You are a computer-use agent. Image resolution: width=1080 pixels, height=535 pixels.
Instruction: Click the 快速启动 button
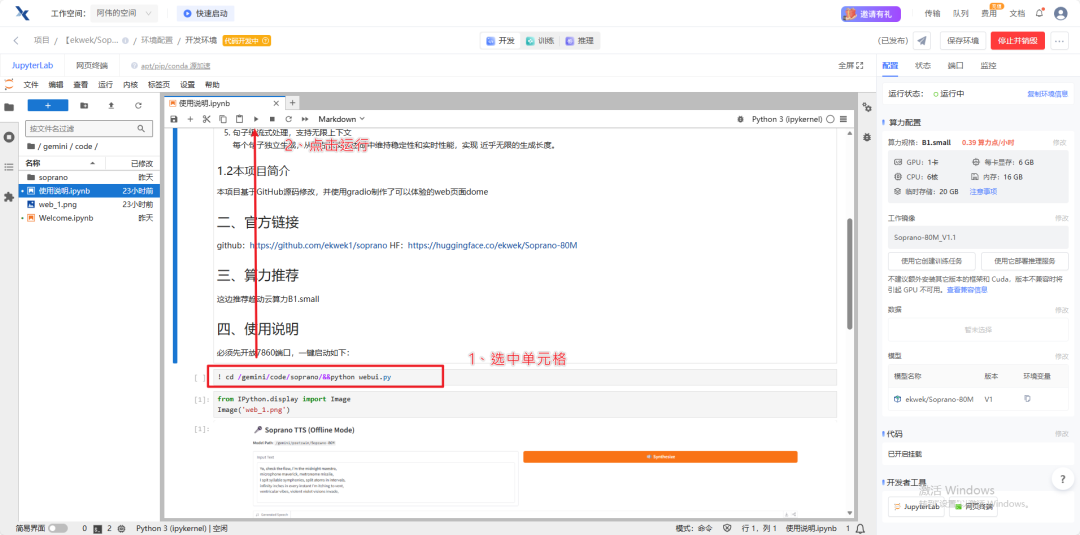coord(205,13)
